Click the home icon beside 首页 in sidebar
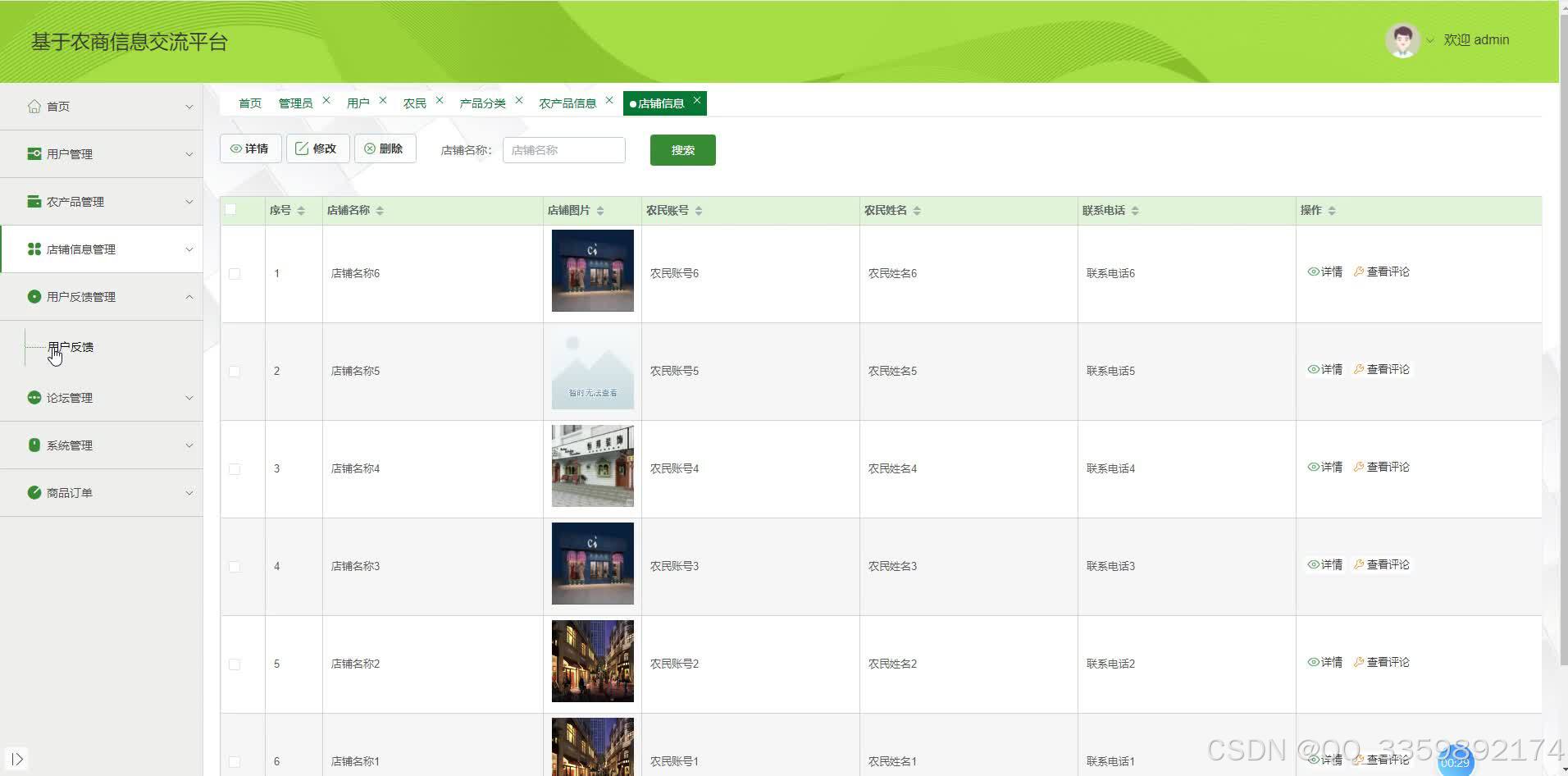 (x=34, y=106)
